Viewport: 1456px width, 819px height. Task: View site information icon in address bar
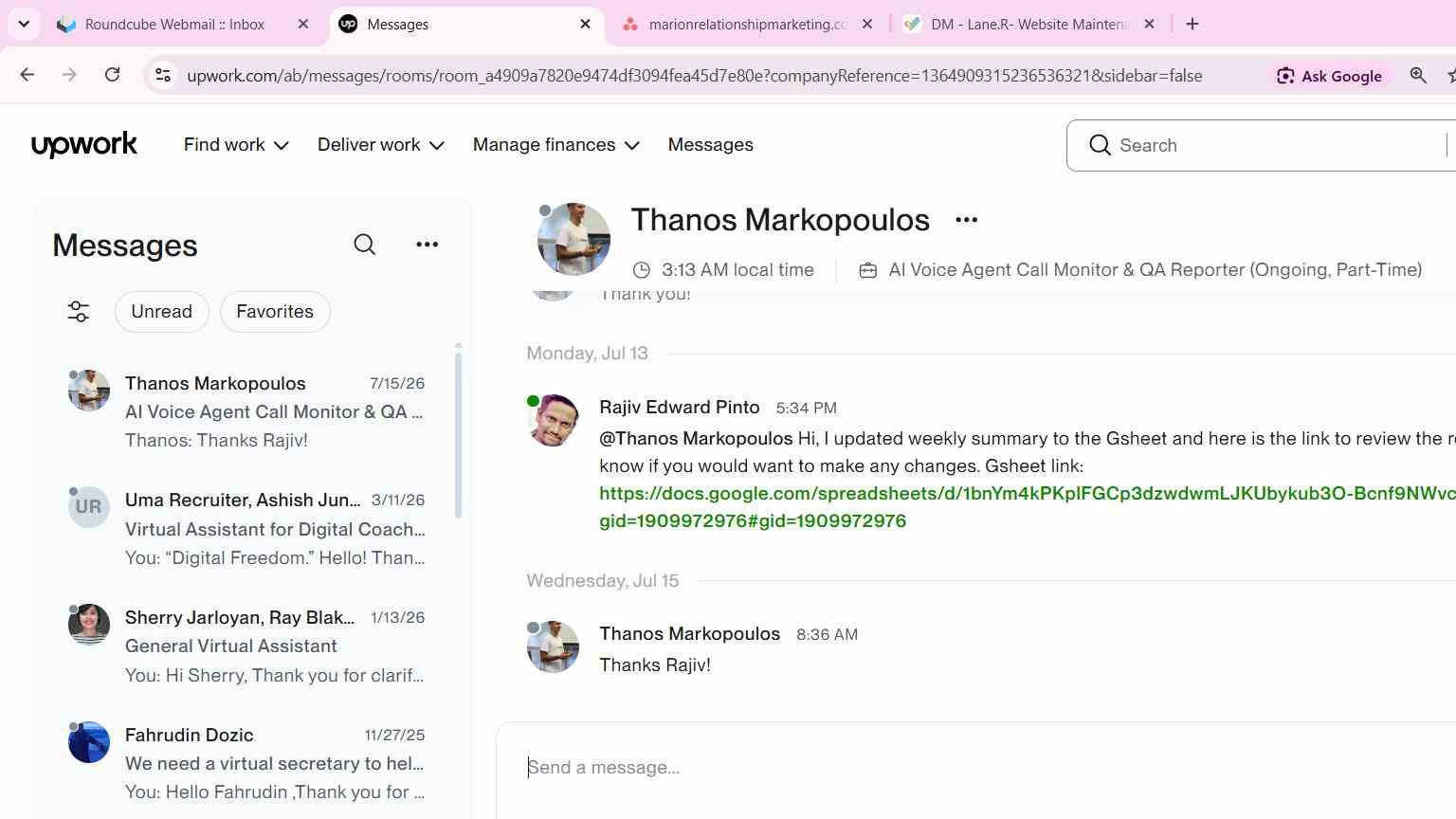[x=163, y=76]
